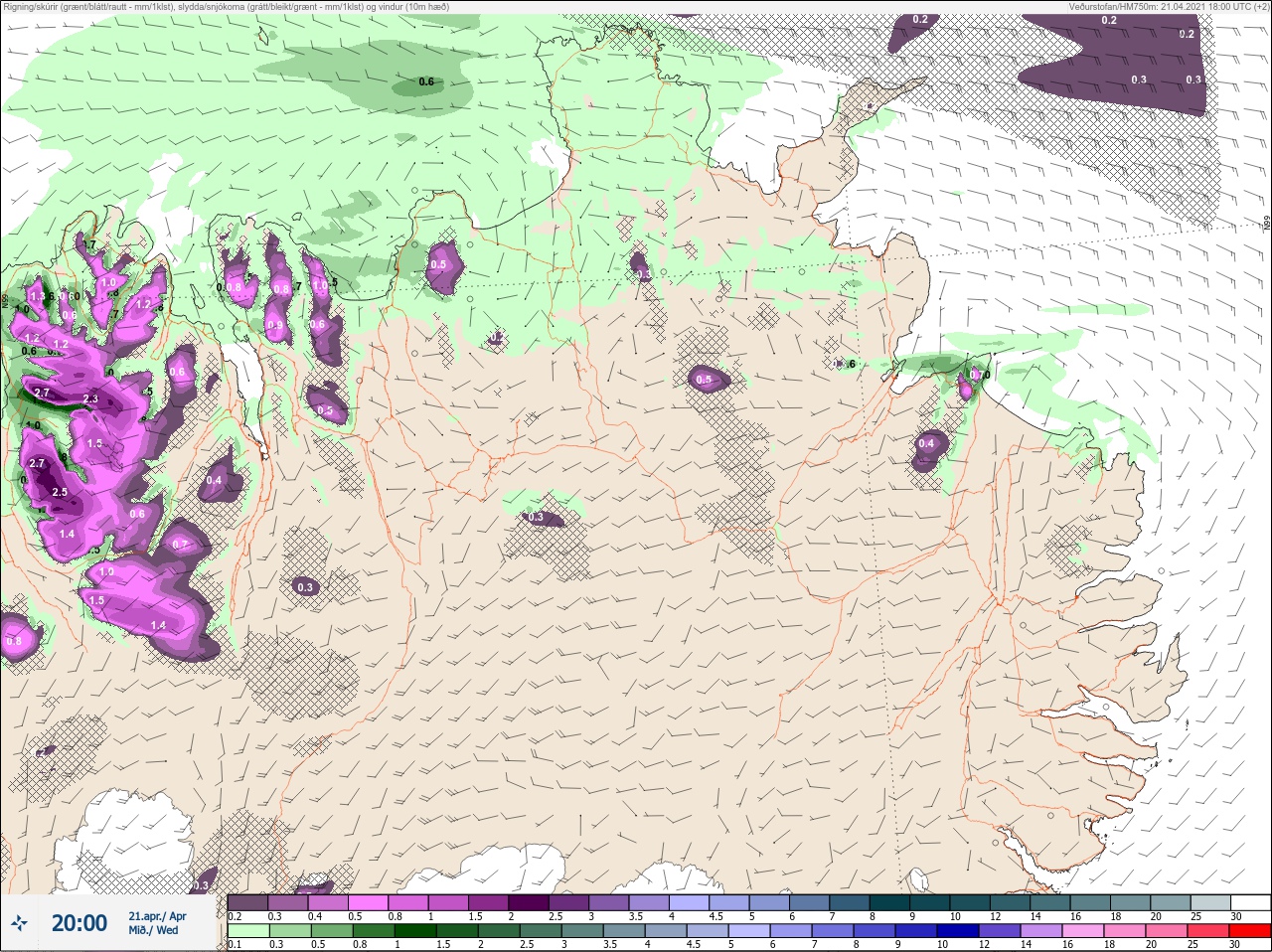Select upper legend slate blue swatch at 7

pyautogui.click(x=850, y=902)
